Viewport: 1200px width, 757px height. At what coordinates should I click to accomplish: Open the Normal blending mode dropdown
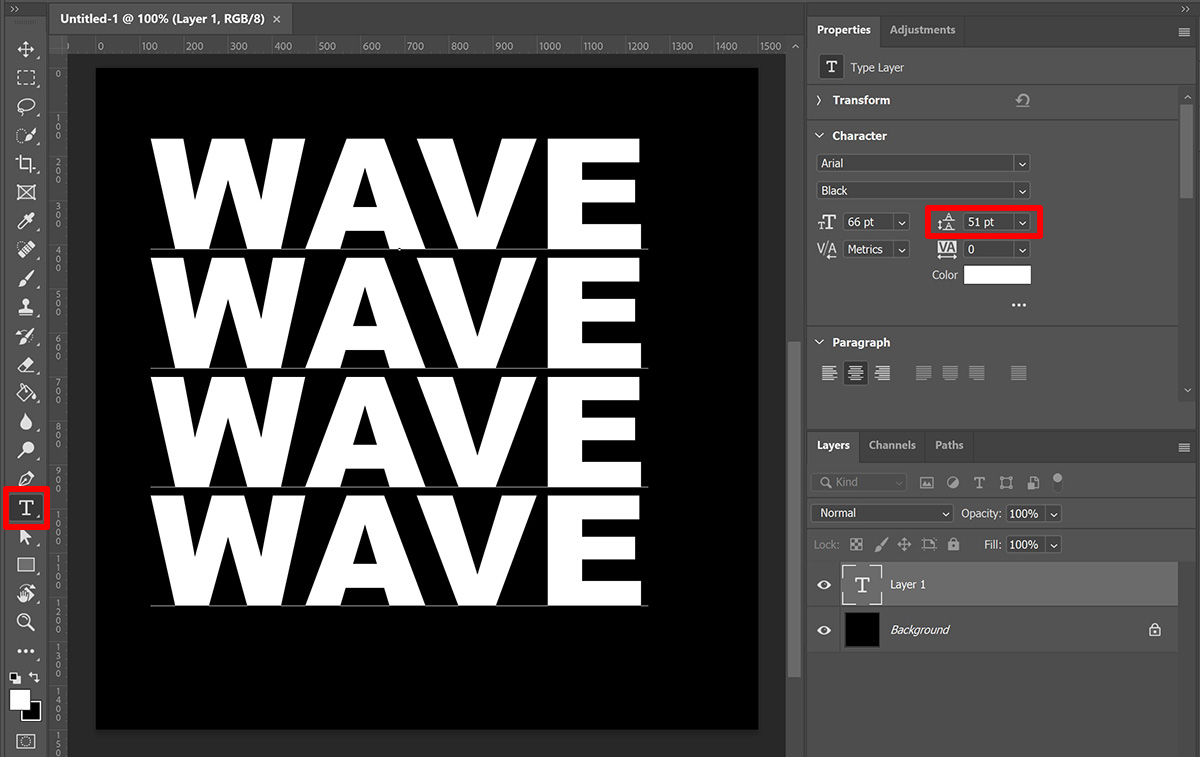coord(880,513)
